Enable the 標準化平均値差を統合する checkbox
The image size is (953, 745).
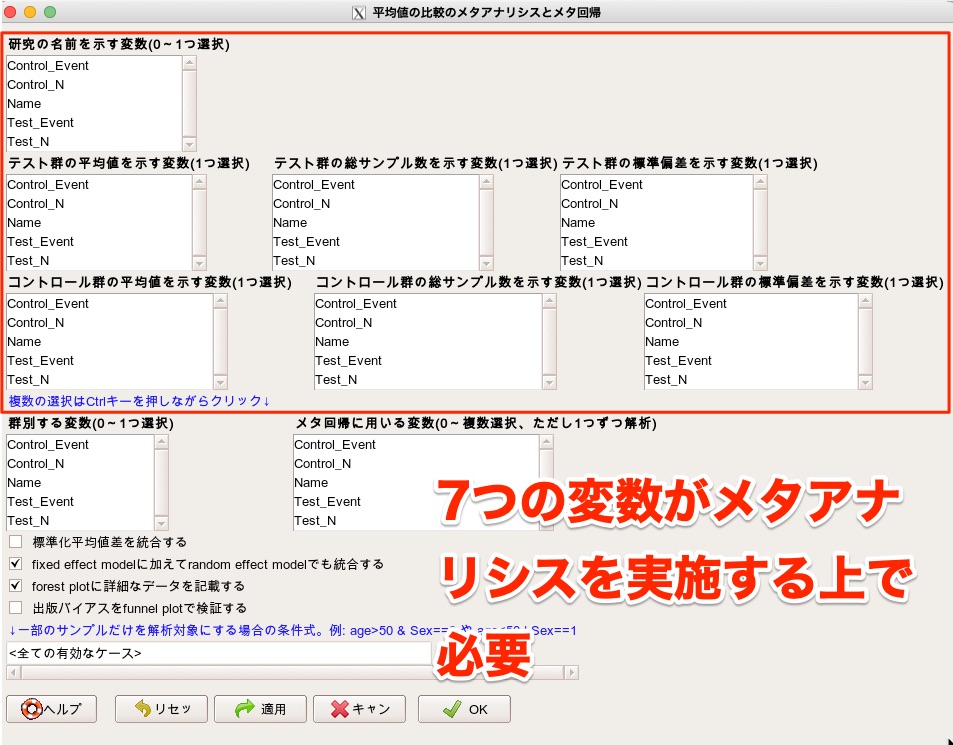click(15, 542)
